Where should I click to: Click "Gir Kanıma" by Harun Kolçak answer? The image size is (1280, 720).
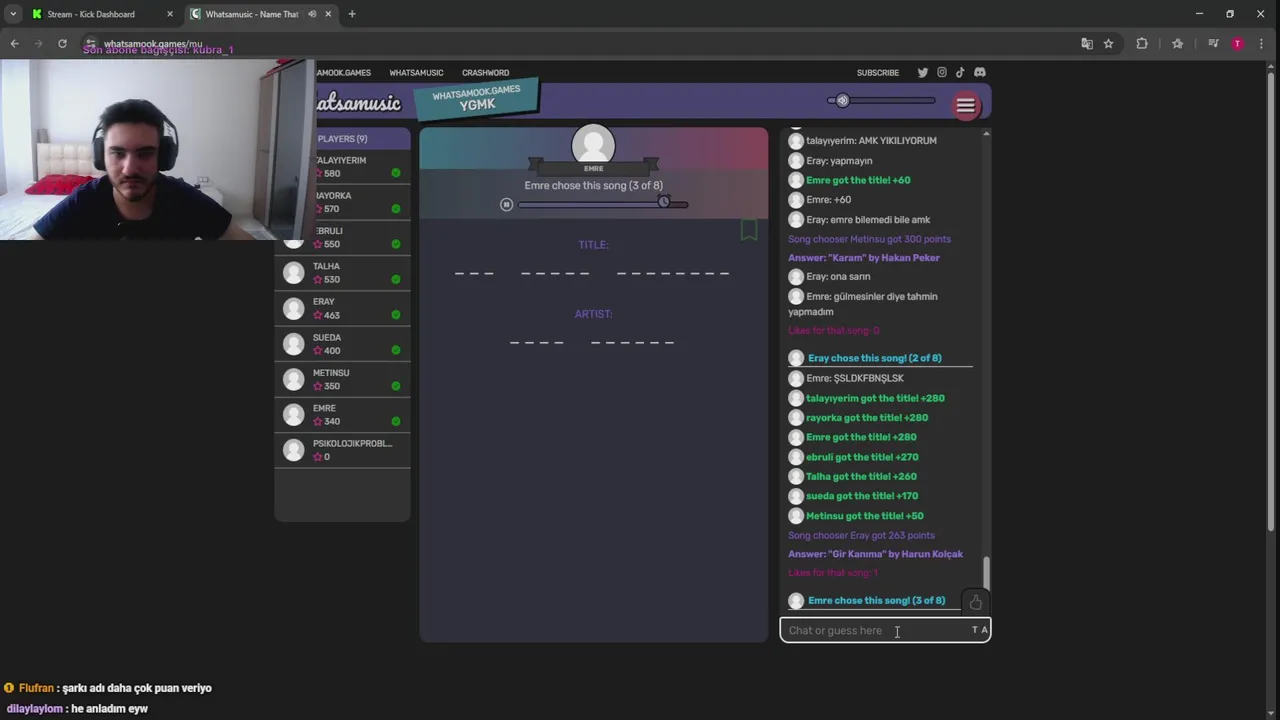875,554
